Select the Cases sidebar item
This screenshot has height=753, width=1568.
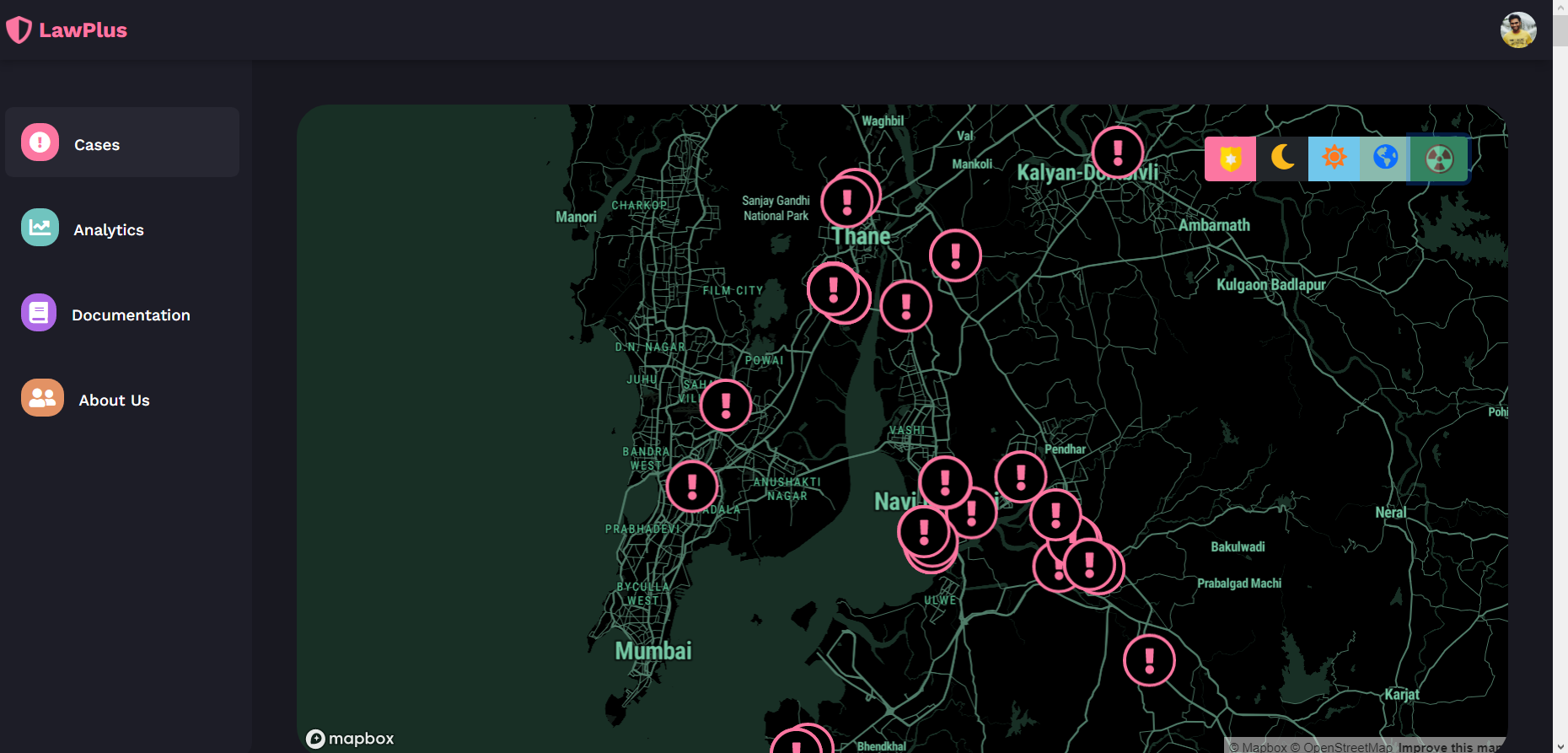[122, 142]
